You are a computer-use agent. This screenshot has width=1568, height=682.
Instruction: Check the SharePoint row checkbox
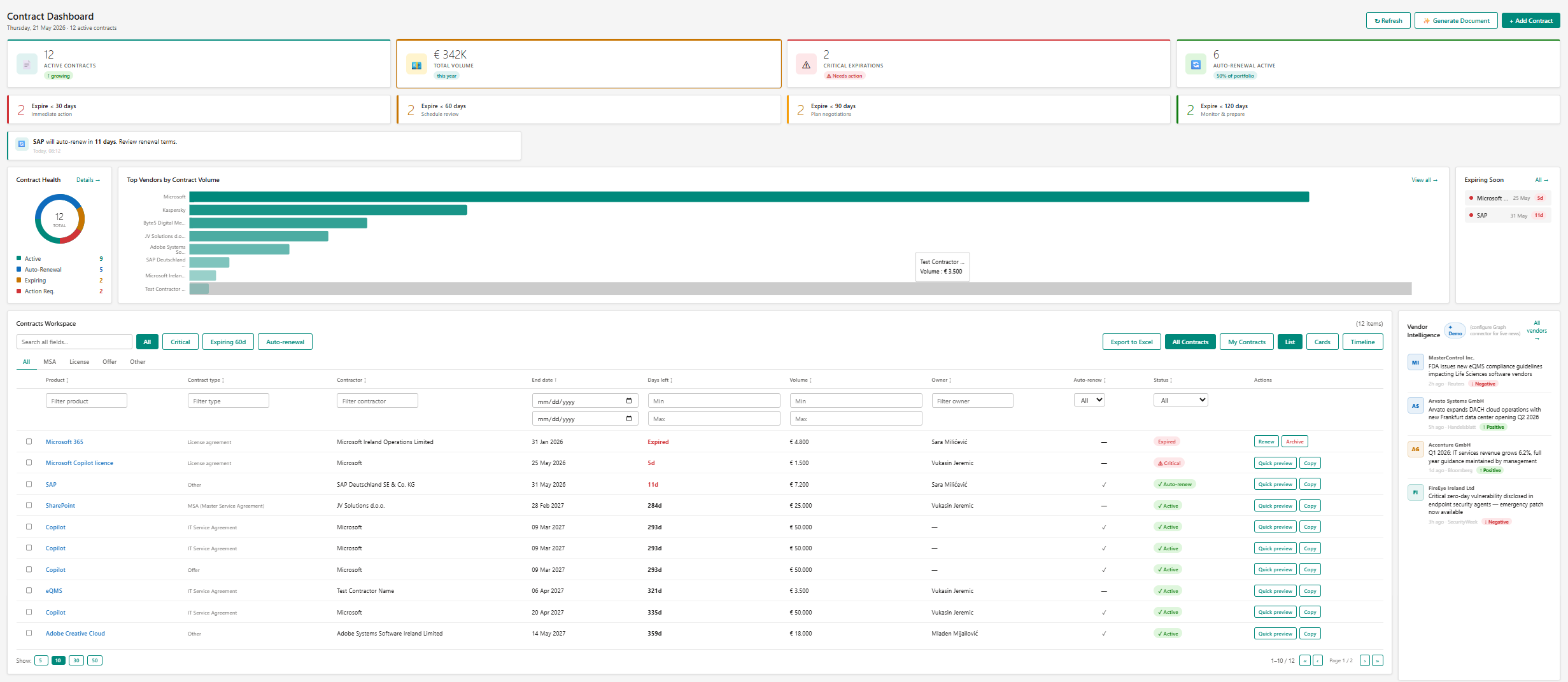[29, 505]
